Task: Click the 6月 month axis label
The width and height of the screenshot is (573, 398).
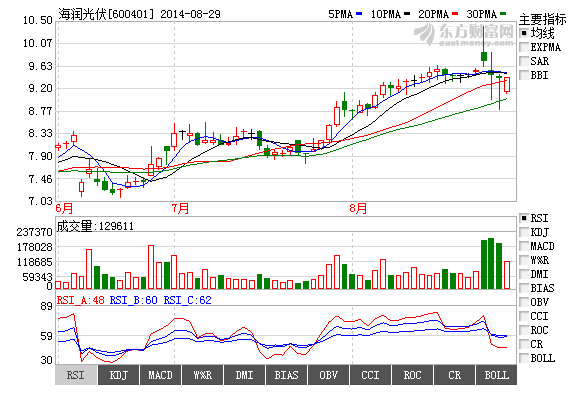Action: click(x=65, y=208)
